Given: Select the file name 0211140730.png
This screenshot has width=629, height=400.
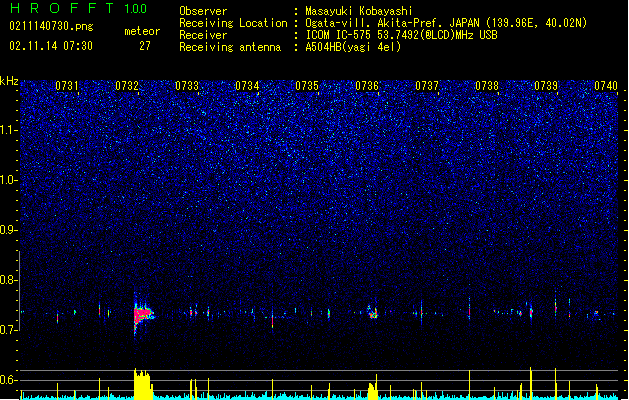Looking at the screenshot, I should coord(51,27).
